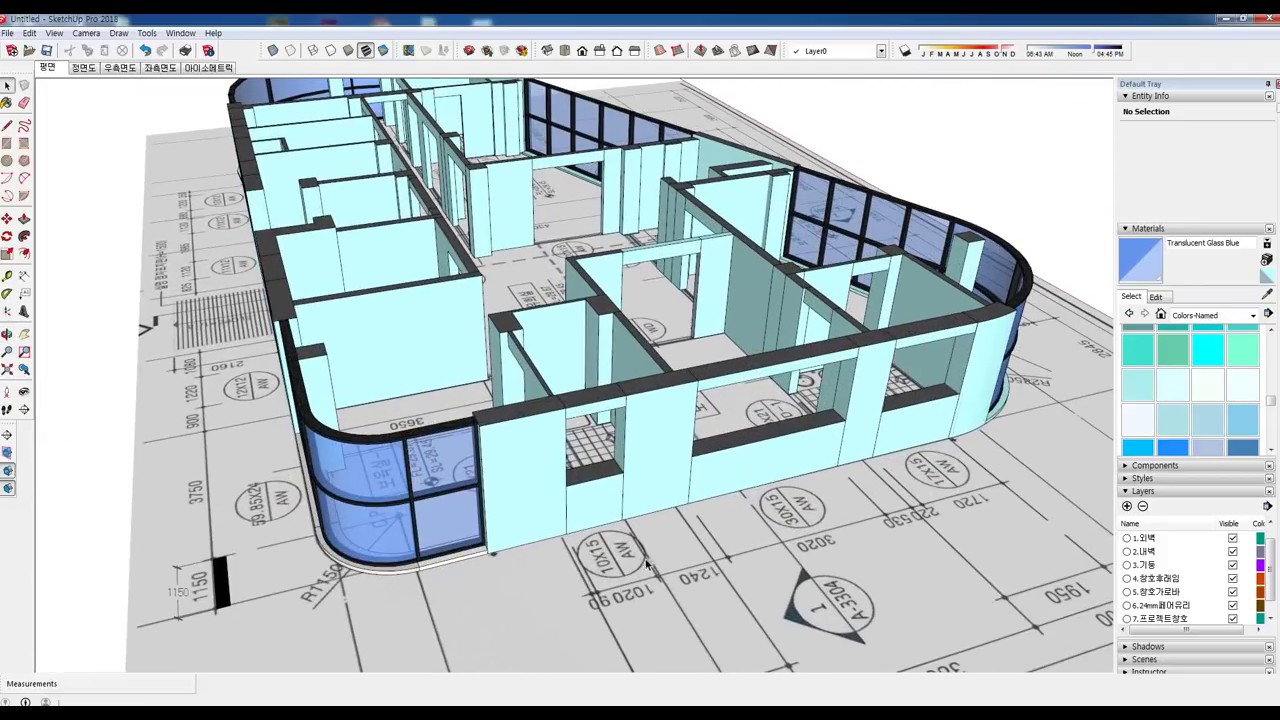Open the Draw menu
The height and width of the screenshot is (720, 1280).
pyautogui.click(x=118, y=33)
